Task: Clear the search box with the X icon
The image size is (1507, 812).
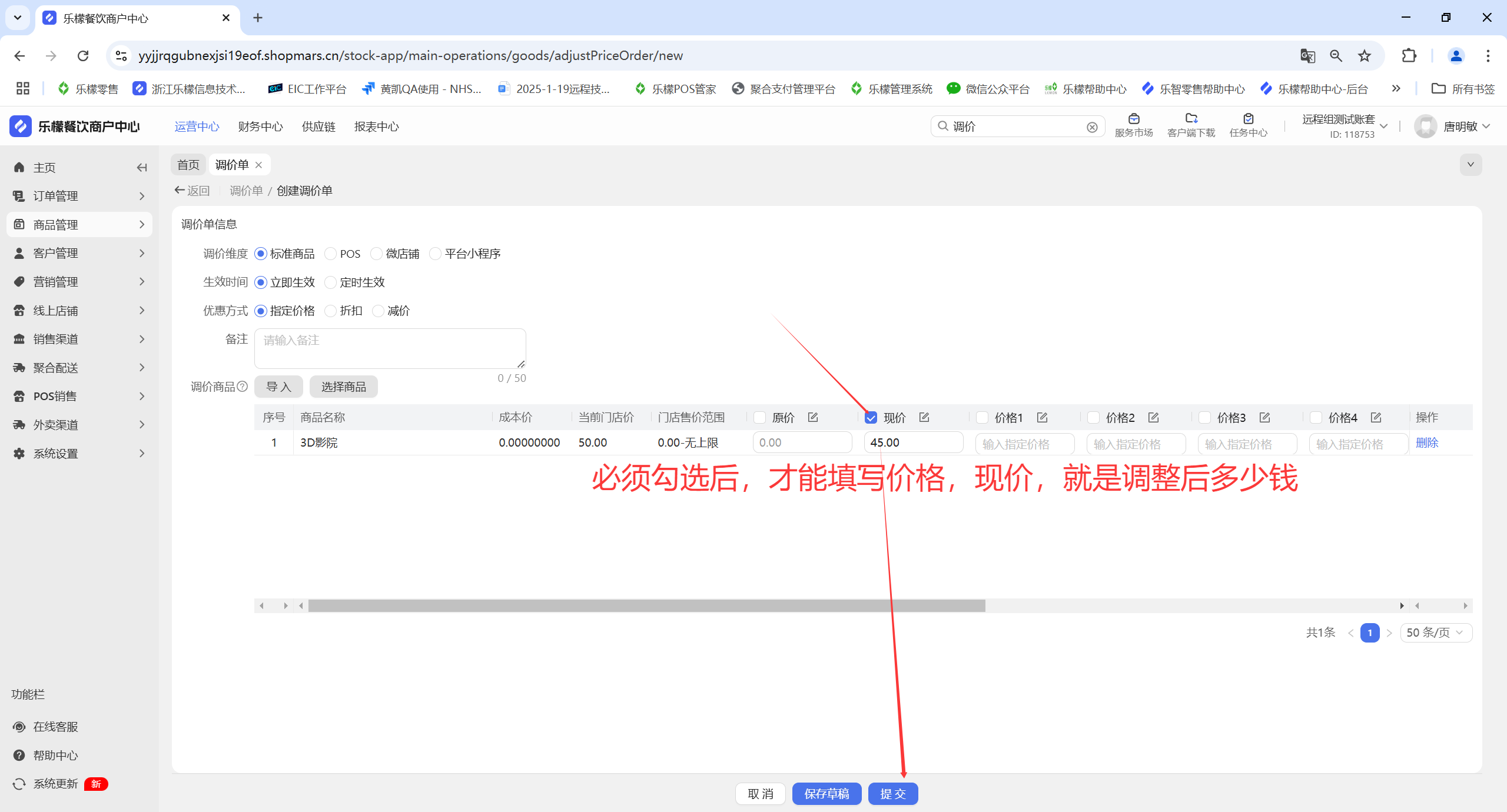Action: click(1092, 127)
